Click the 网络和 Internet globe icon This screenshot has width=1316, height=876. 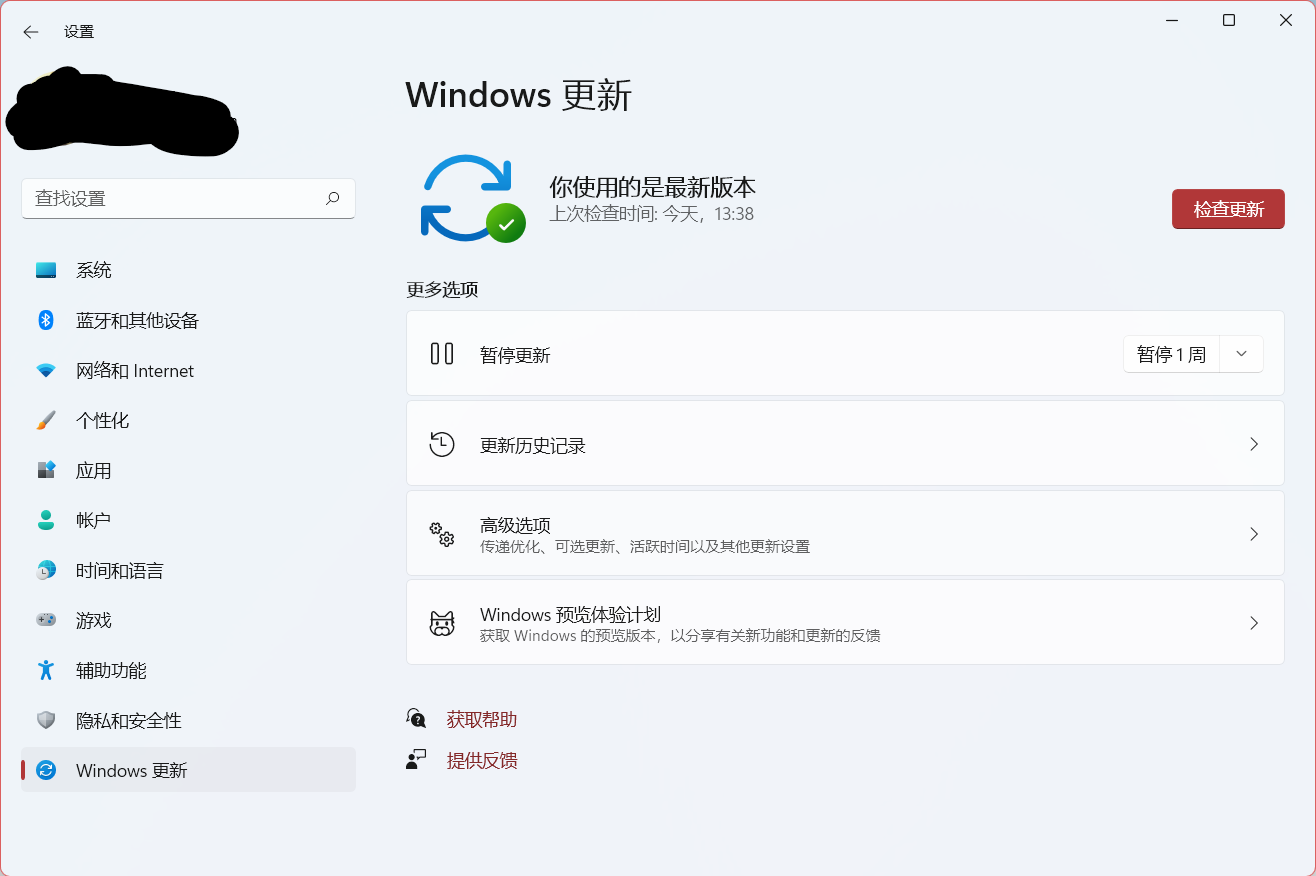click(x=45, y=370)
